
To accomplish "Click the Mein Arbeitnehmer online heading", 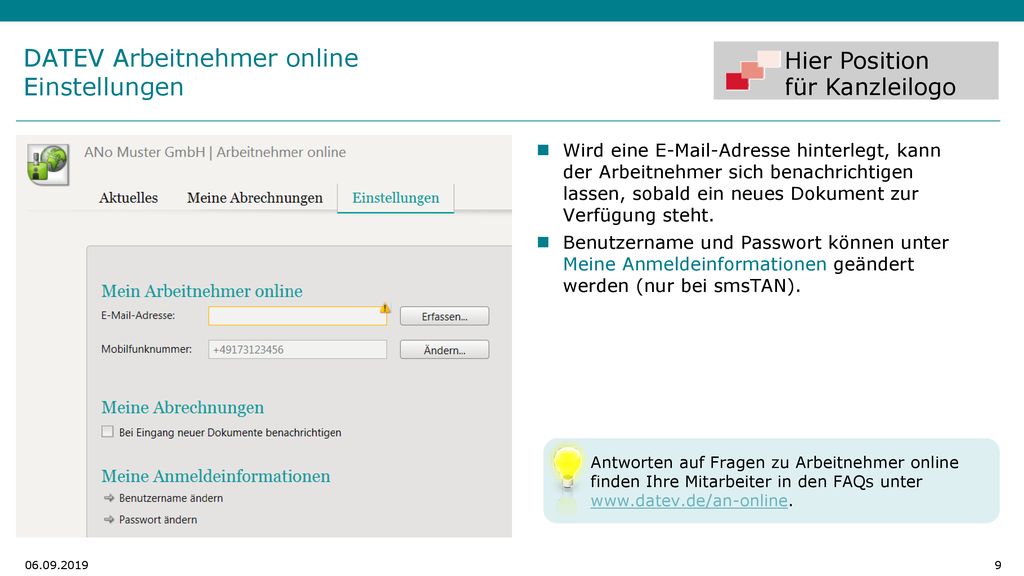I will (202, 291).
